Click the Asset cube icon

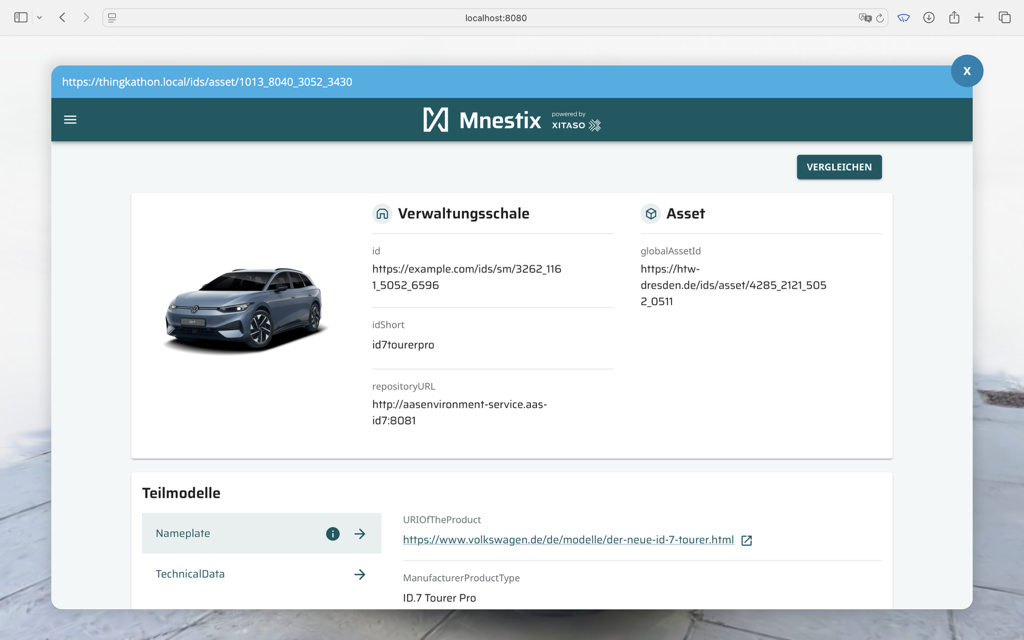click(650, 214)
